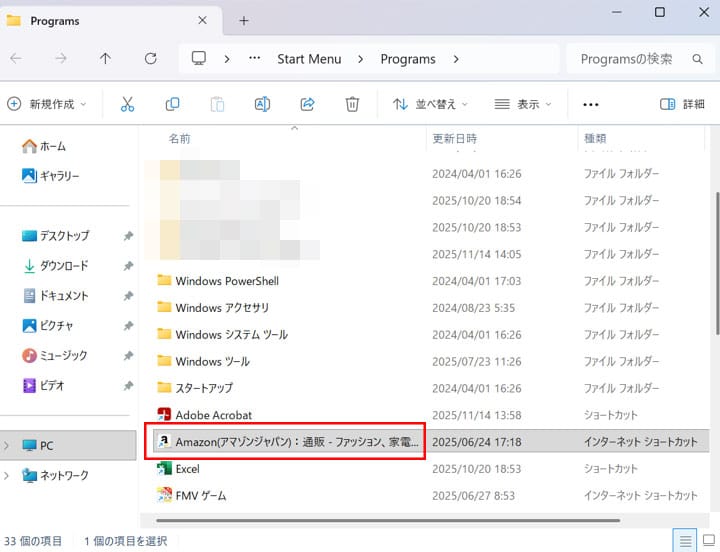Image resolution: width=720 pixels, height=552 pixels.
Task: Open the 並べ替え sort dropdown
Action: 430,104
